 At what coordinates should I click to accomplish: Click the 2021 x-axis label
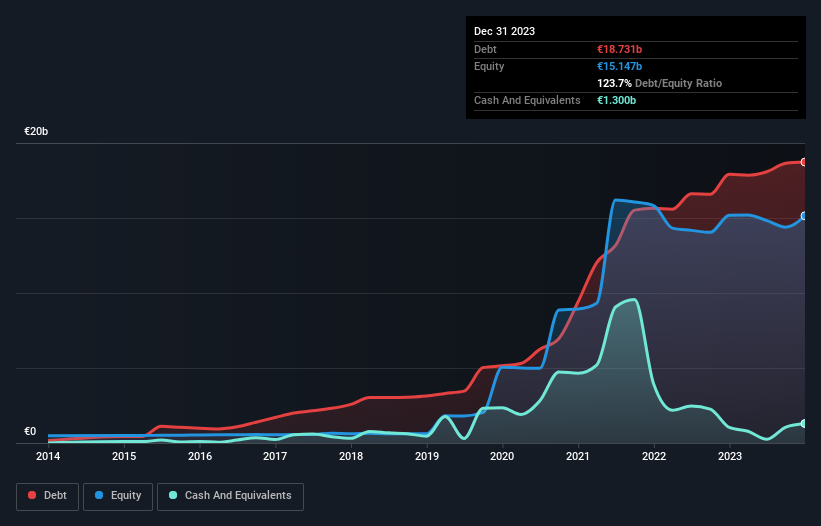tap(578, 456)
